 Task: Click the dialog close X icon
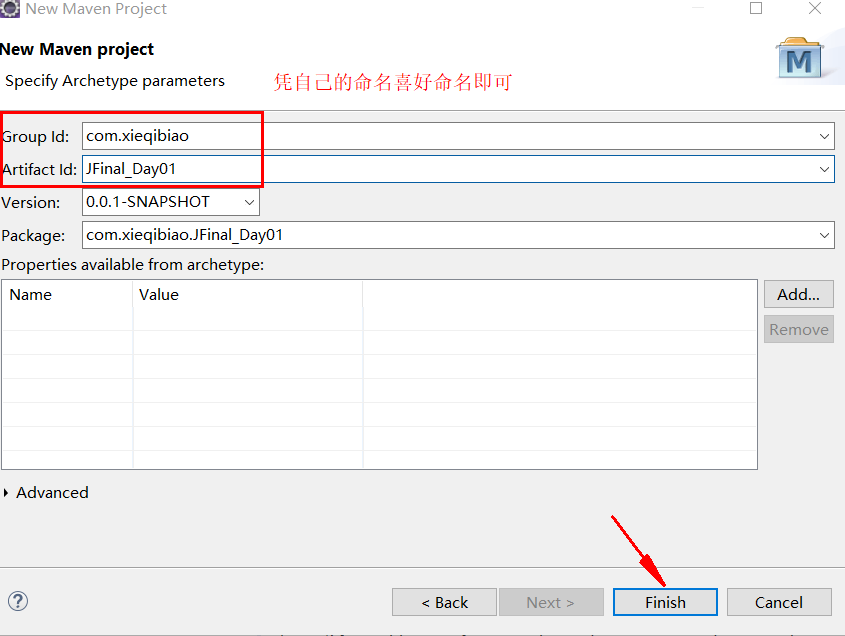[815, 9]
